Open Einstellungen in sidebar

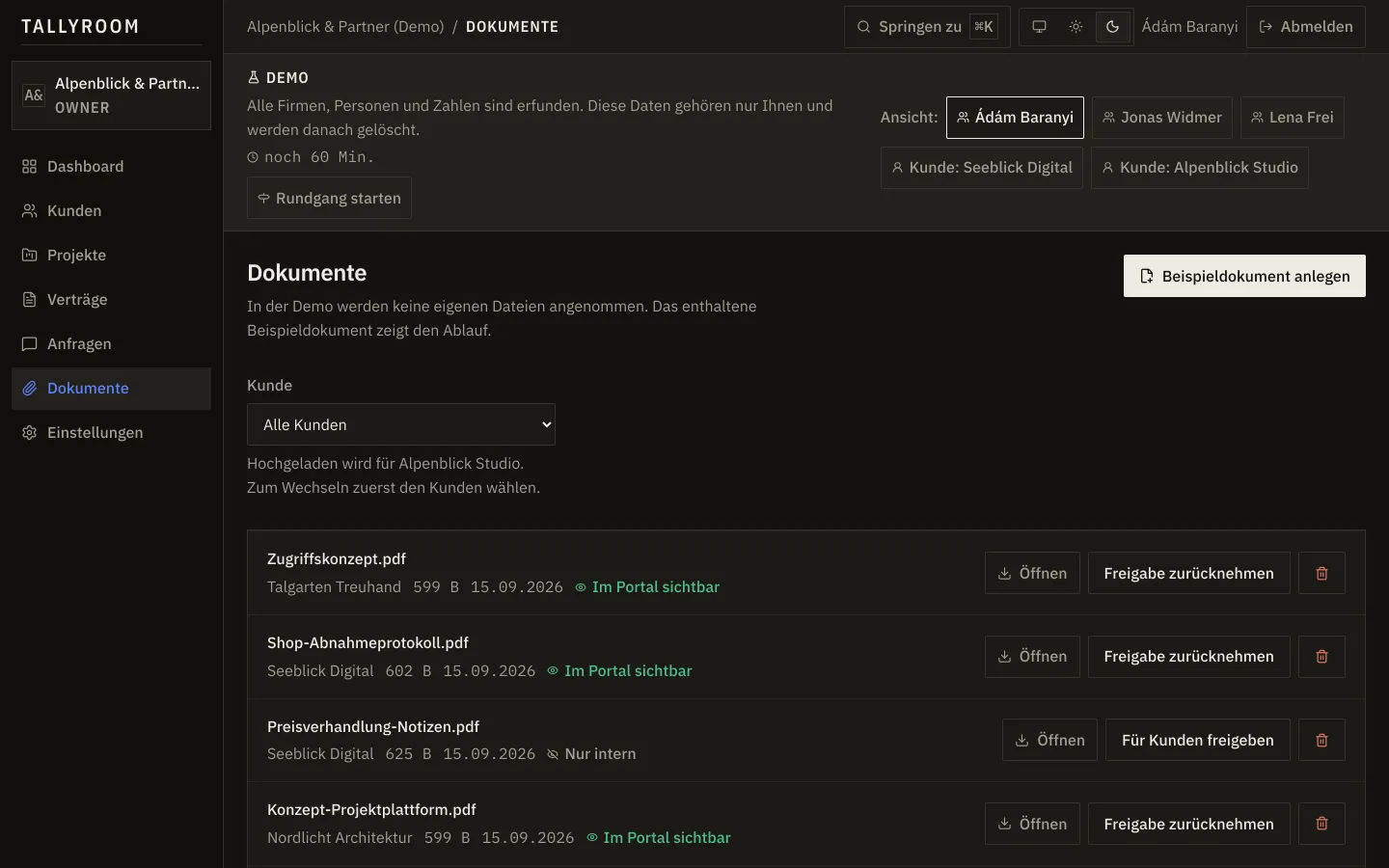(x=111, y=433)
